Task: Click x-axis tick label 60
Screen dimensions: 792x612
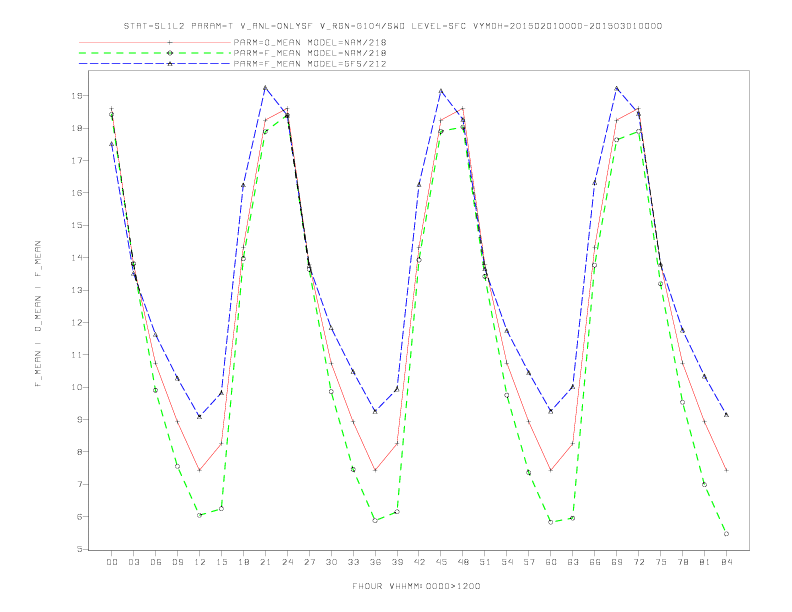Action: (x=551, y=562)
